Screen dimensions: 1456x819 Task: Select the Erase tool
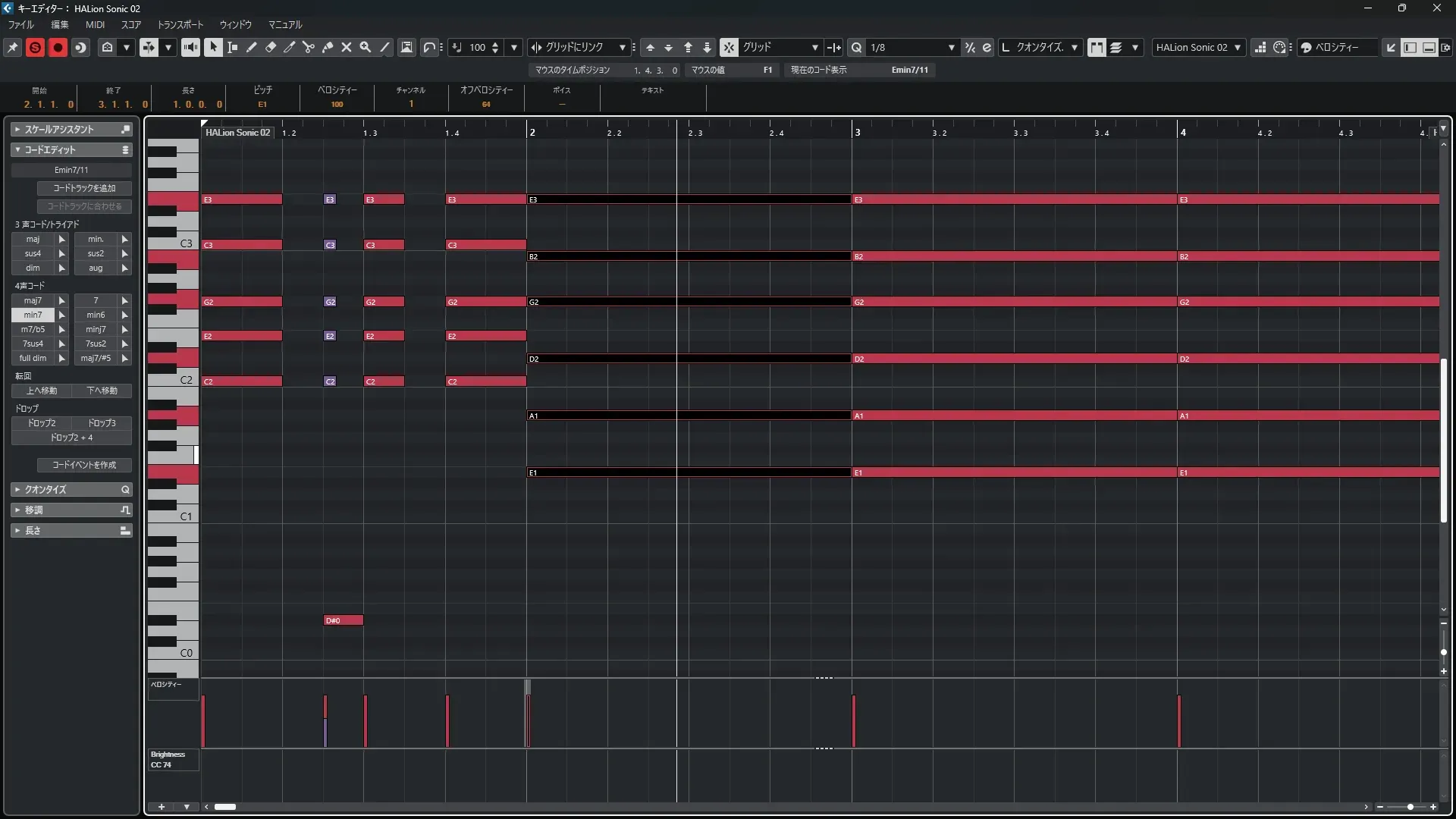tap(271, 47)
